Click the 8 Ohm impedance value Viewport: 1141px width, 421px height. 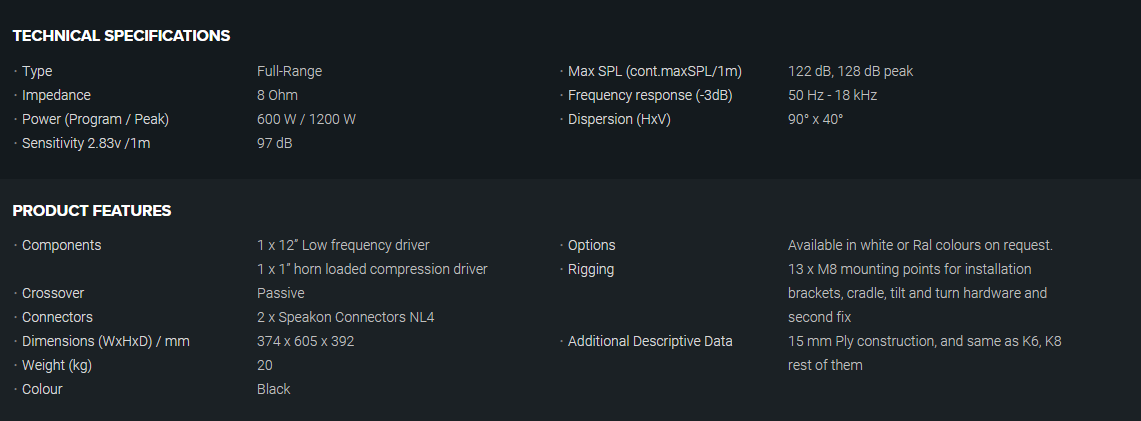point(274,95)
